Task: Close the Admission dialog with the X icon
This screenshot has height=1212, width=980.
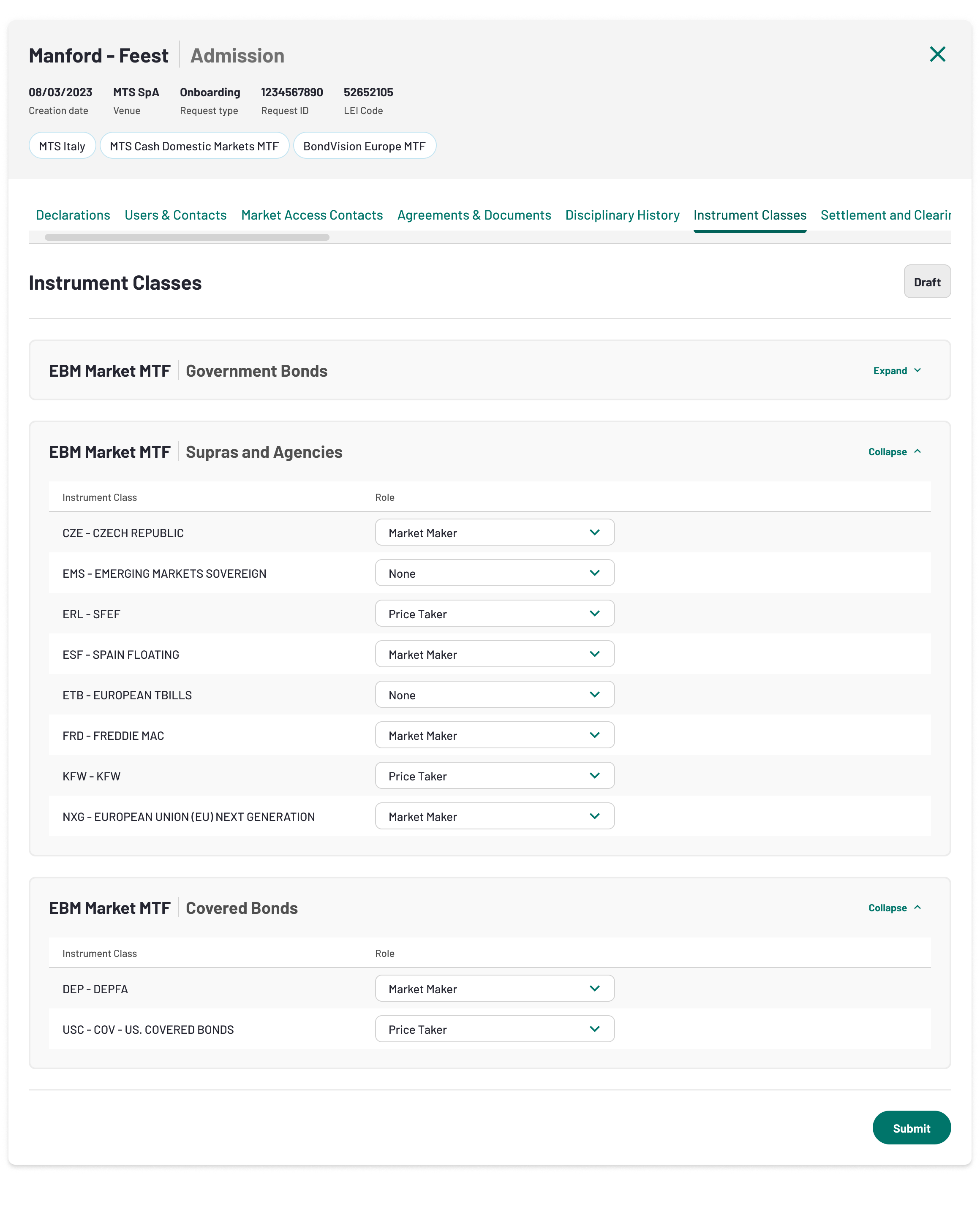Action: (937, 54)
